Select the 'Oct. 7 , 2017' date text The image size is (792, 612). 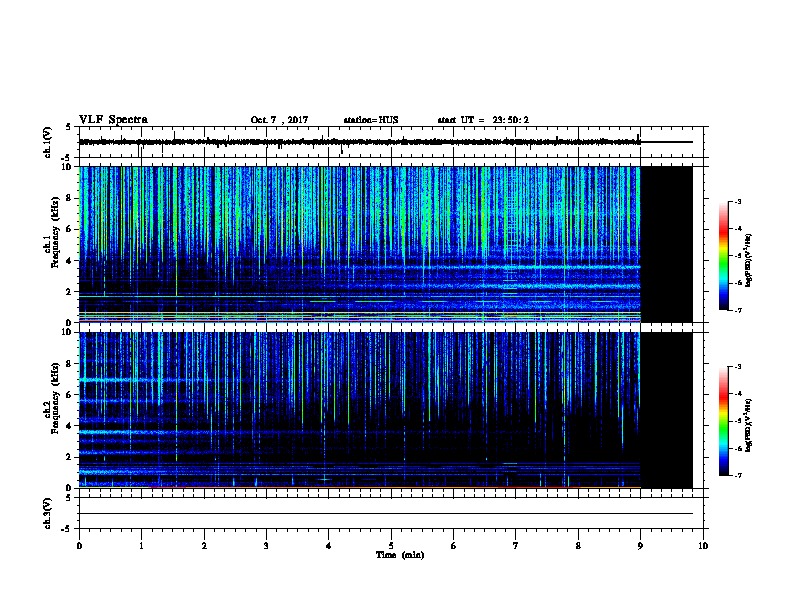point(279,120)
